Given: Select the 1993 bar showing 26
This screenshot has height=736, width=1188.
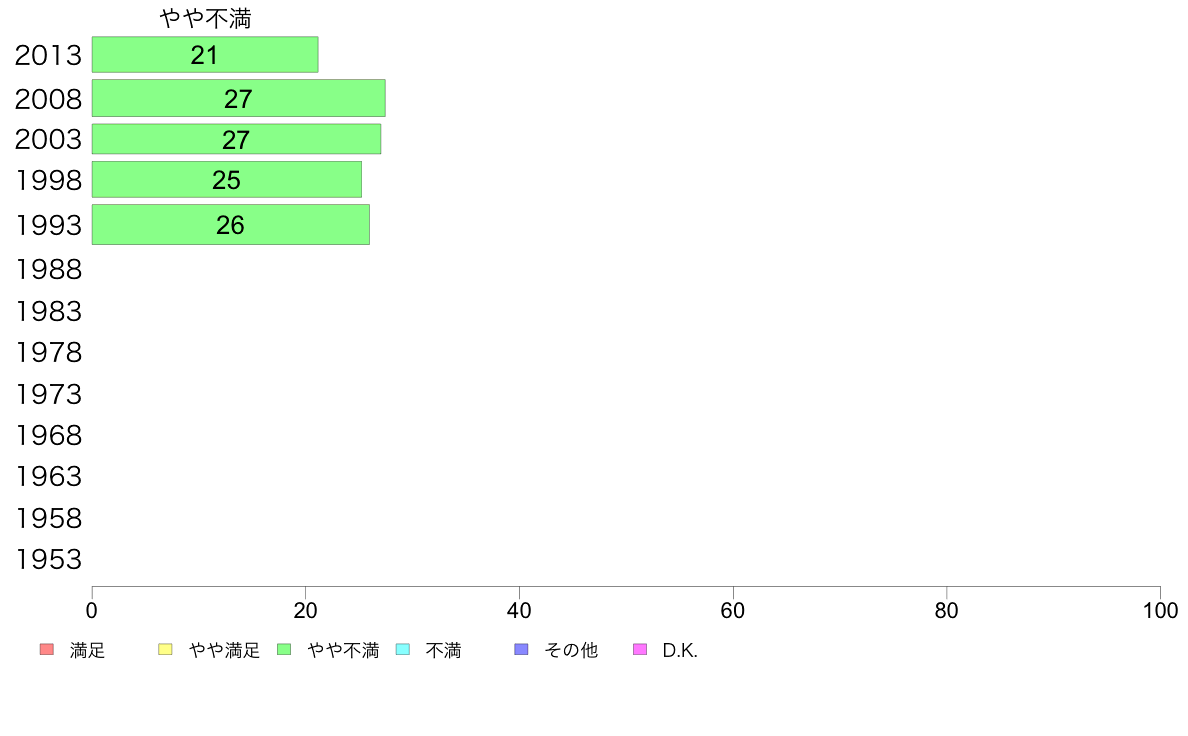Looking at the screenshot, I should point(230,224).
